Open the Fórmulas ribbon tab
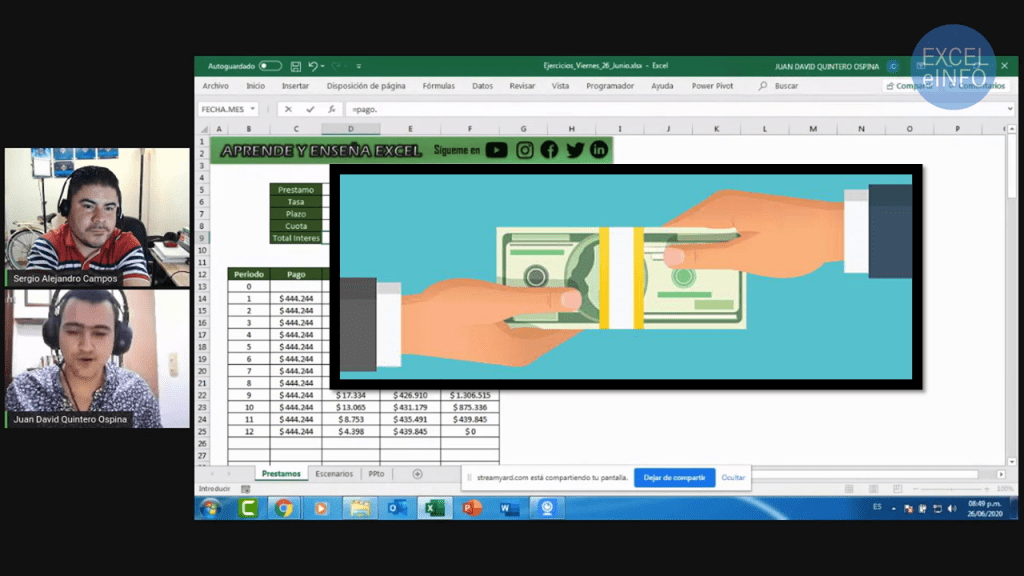 tap(438, 86)
